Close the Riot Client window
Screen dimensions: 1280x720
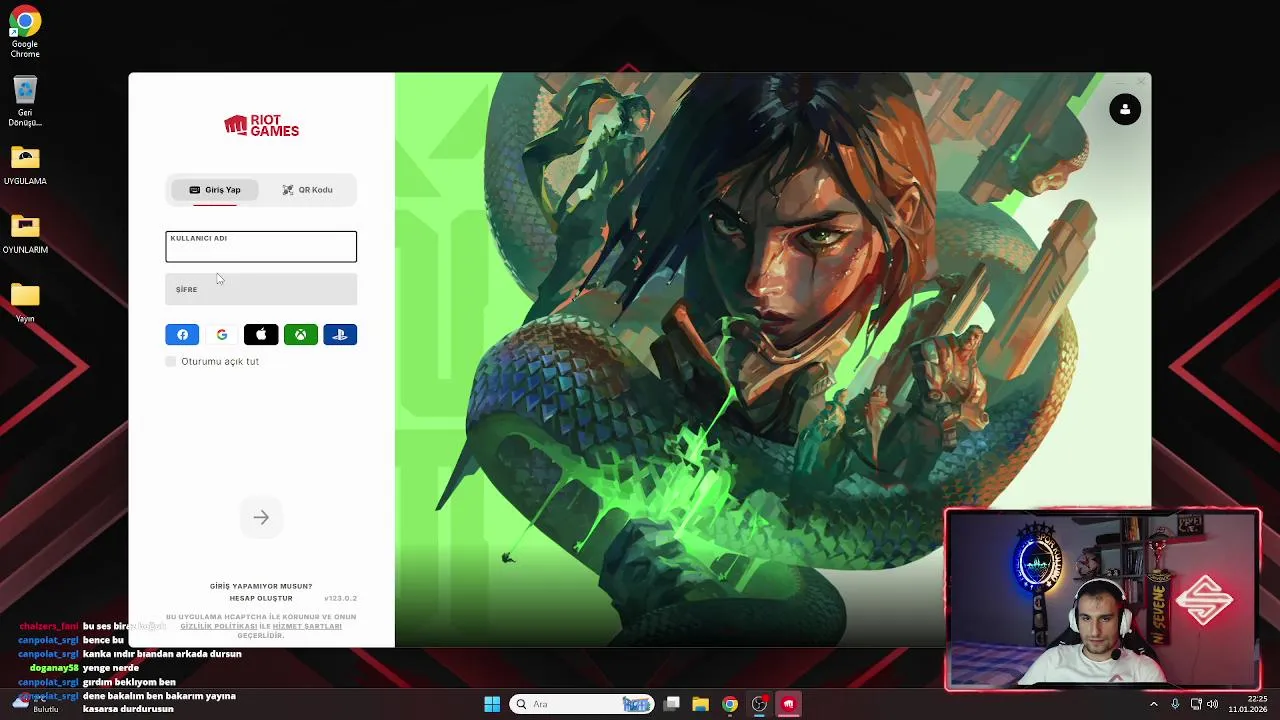point(1140,82)
